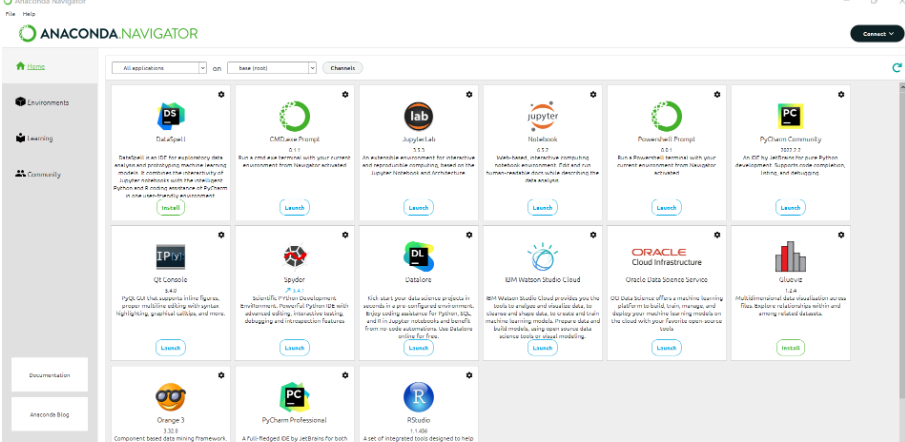Click the Glueviz bar chart icon

[790, 256]
